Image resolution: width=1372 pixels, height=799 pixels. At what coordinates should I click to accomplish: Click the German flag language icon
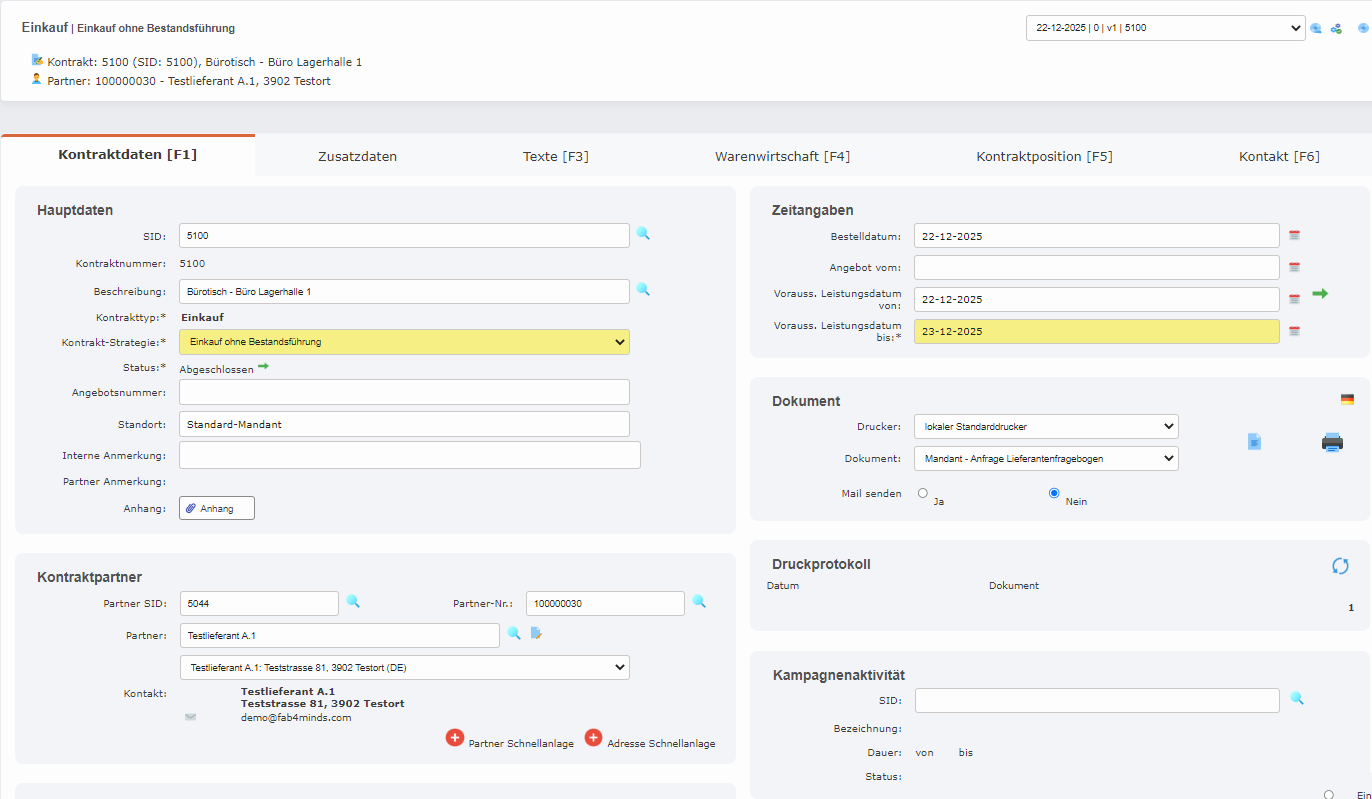point(1347,400)
